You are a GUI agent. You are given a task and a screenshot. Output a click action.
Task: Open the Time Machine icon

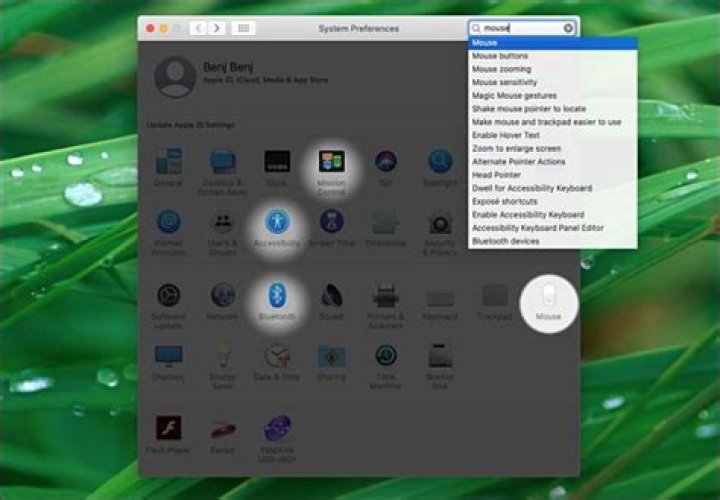point(386,367)
